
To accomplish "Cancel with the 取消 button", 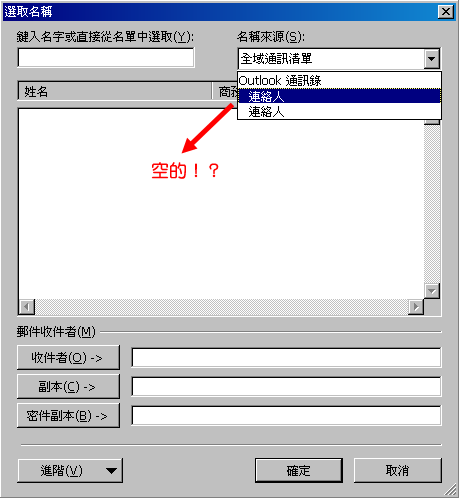I will 397,471.
